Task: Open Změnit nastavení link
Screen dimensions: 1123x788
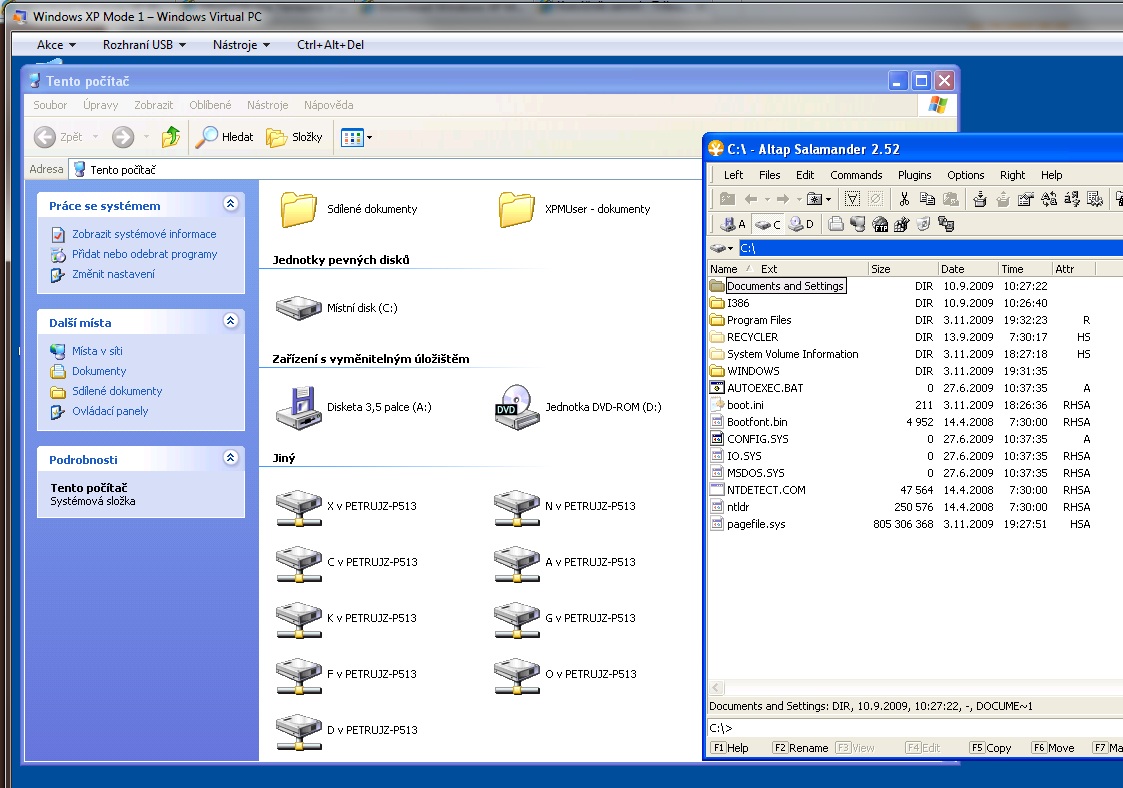Action: pos(113,274)
